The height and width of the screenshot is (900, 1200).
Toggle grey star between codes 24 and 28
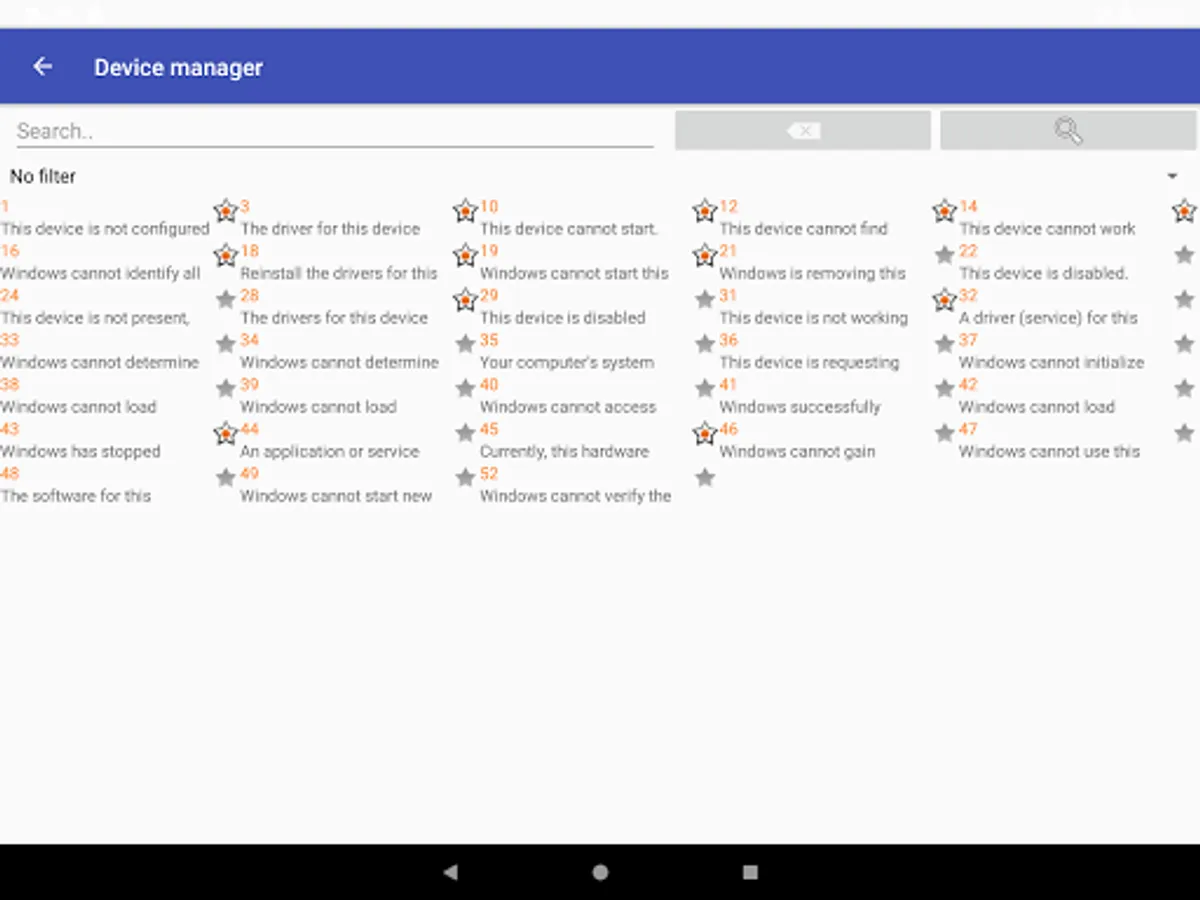point(226,299)
